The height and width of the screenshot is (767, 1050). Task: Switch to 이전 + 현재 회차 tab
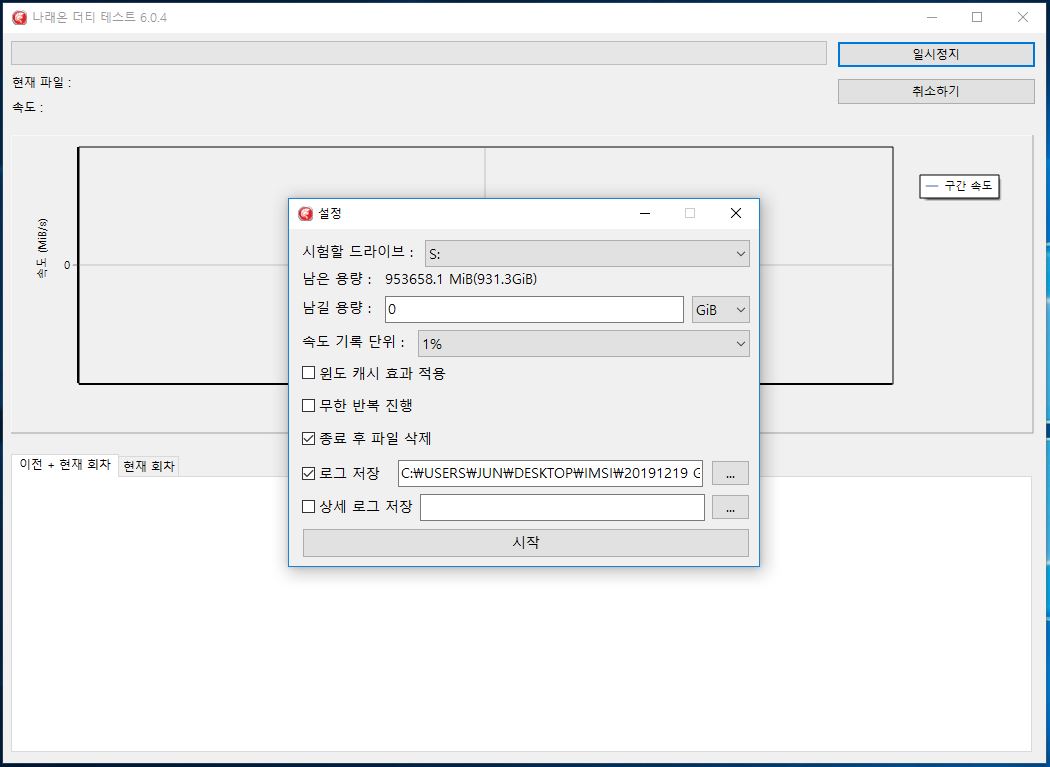click(x=65, y=465)
